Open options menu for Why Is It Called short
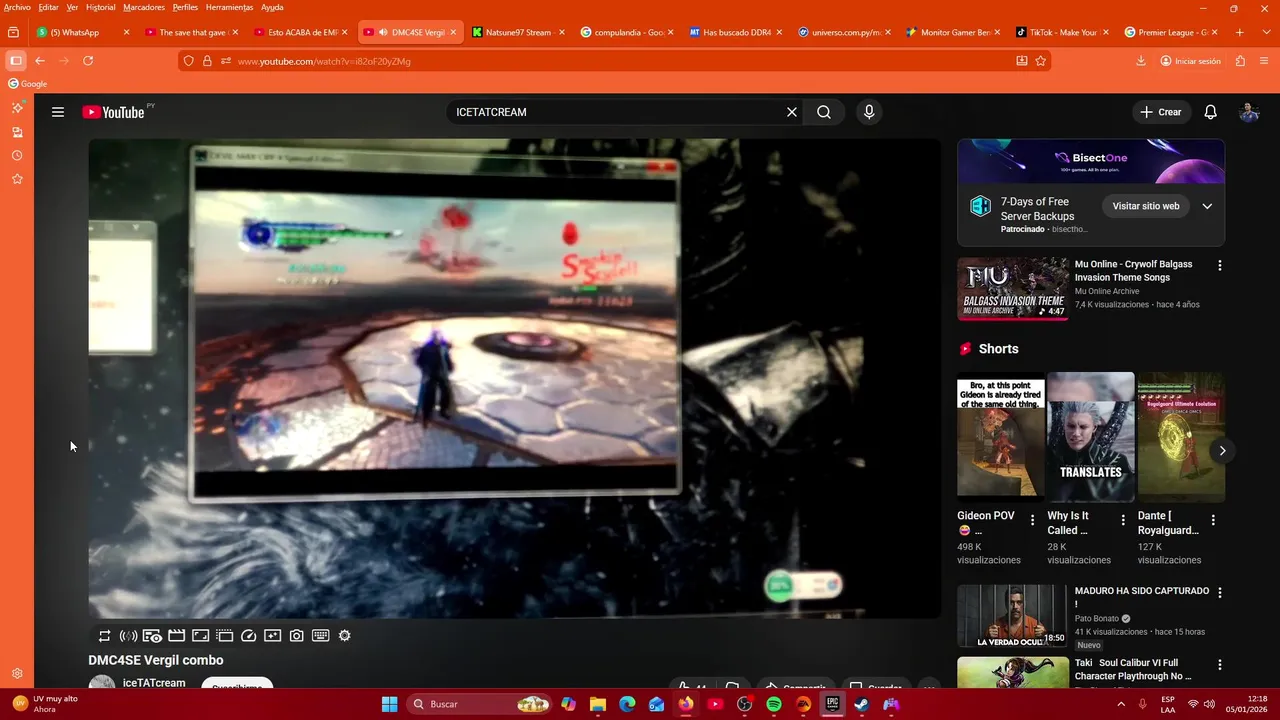Screen dimensions: 1280x720 point(1123,520)
